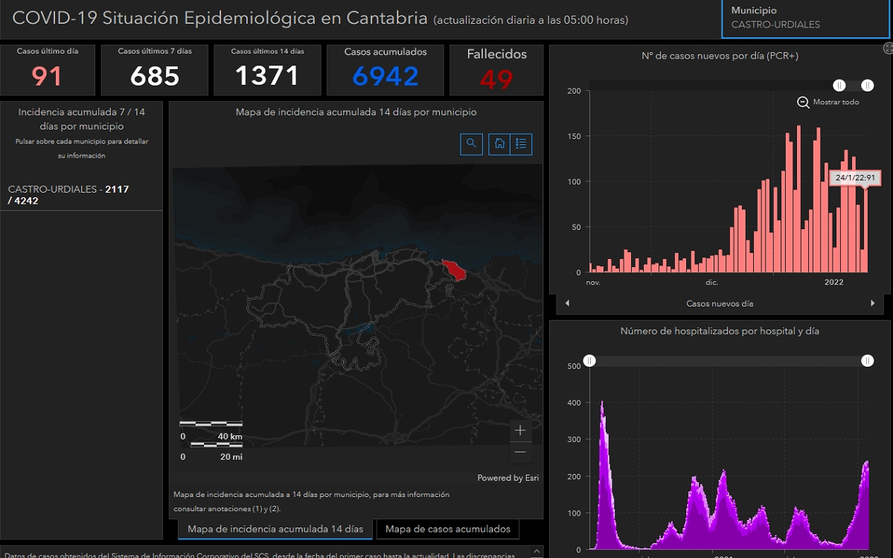Open the map legend list
The image size is (893, 558).
(x=521, y=144)
